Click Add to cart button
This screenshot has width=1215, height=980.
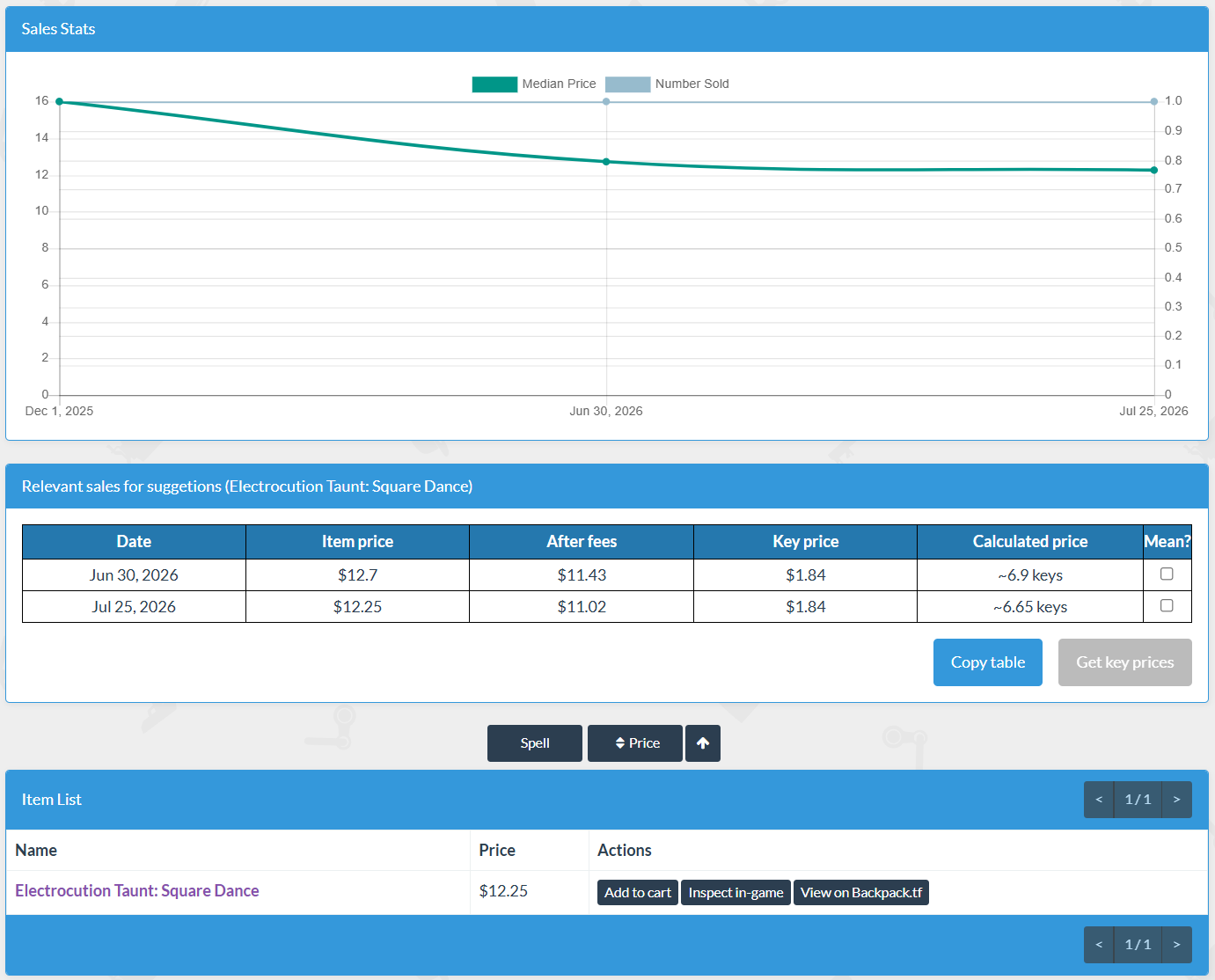pos(638,893)
